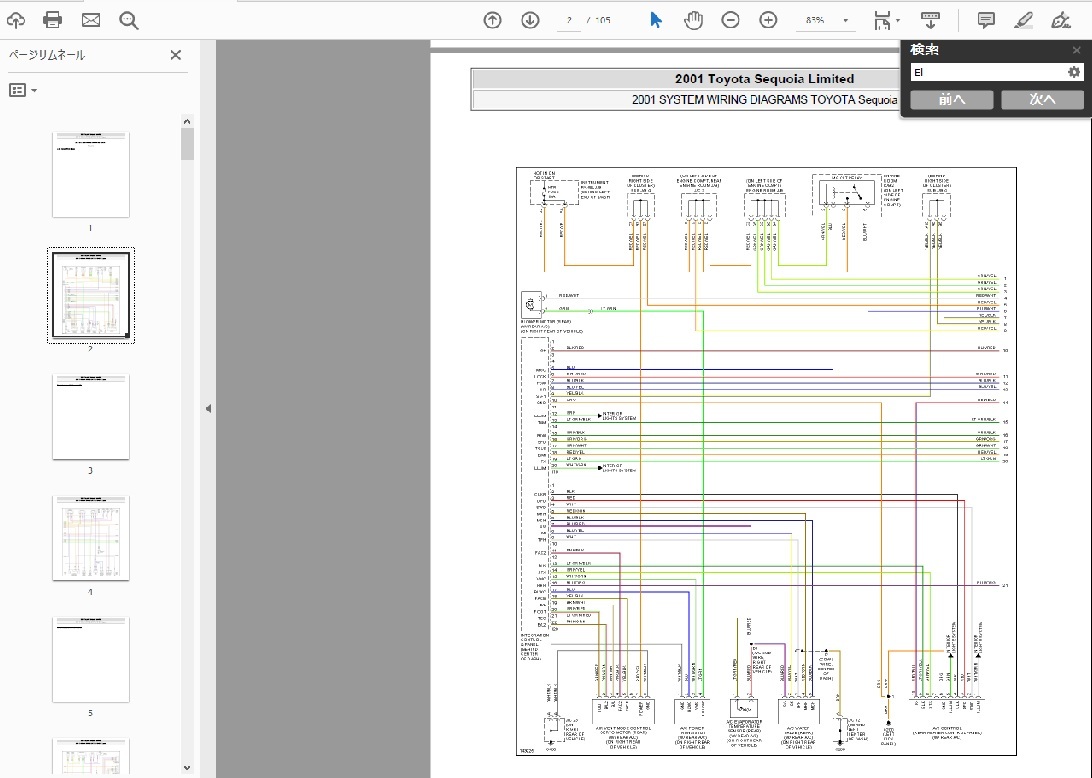Click the page number field
The height and width of the screenshot is (778, 1092).
tap(569, 20)
